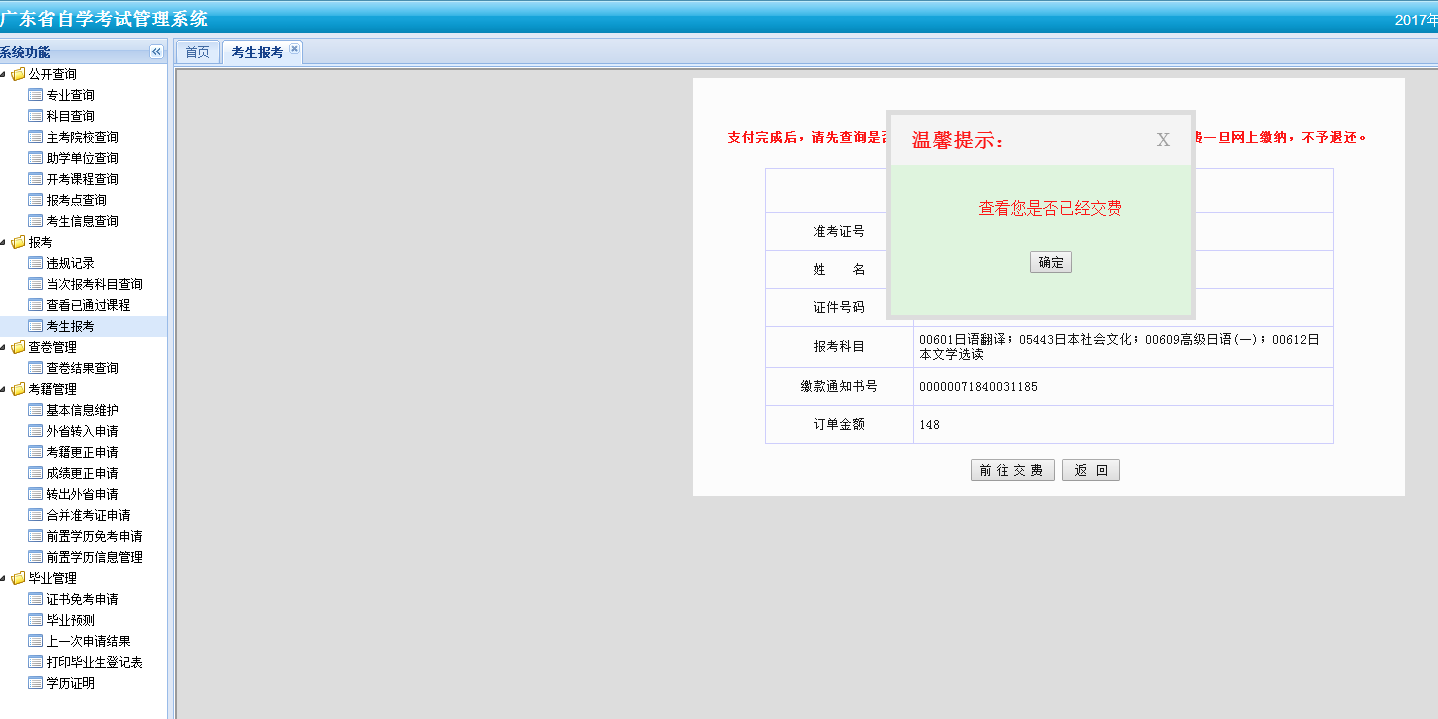Collapse the 报考 tree folder arrow
Image resolution: width=1438 pixels, height=719 pixels.
tap(3, 242)
